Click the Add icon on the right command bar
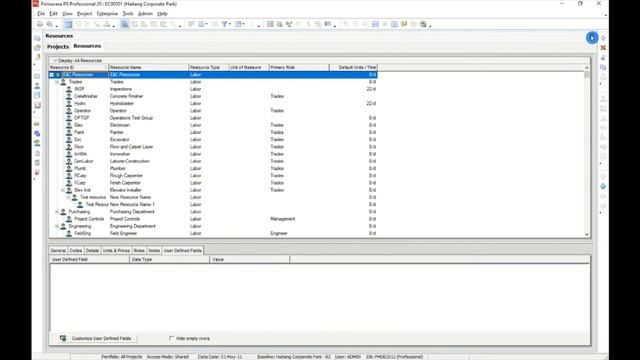 (x=603, y=38)
